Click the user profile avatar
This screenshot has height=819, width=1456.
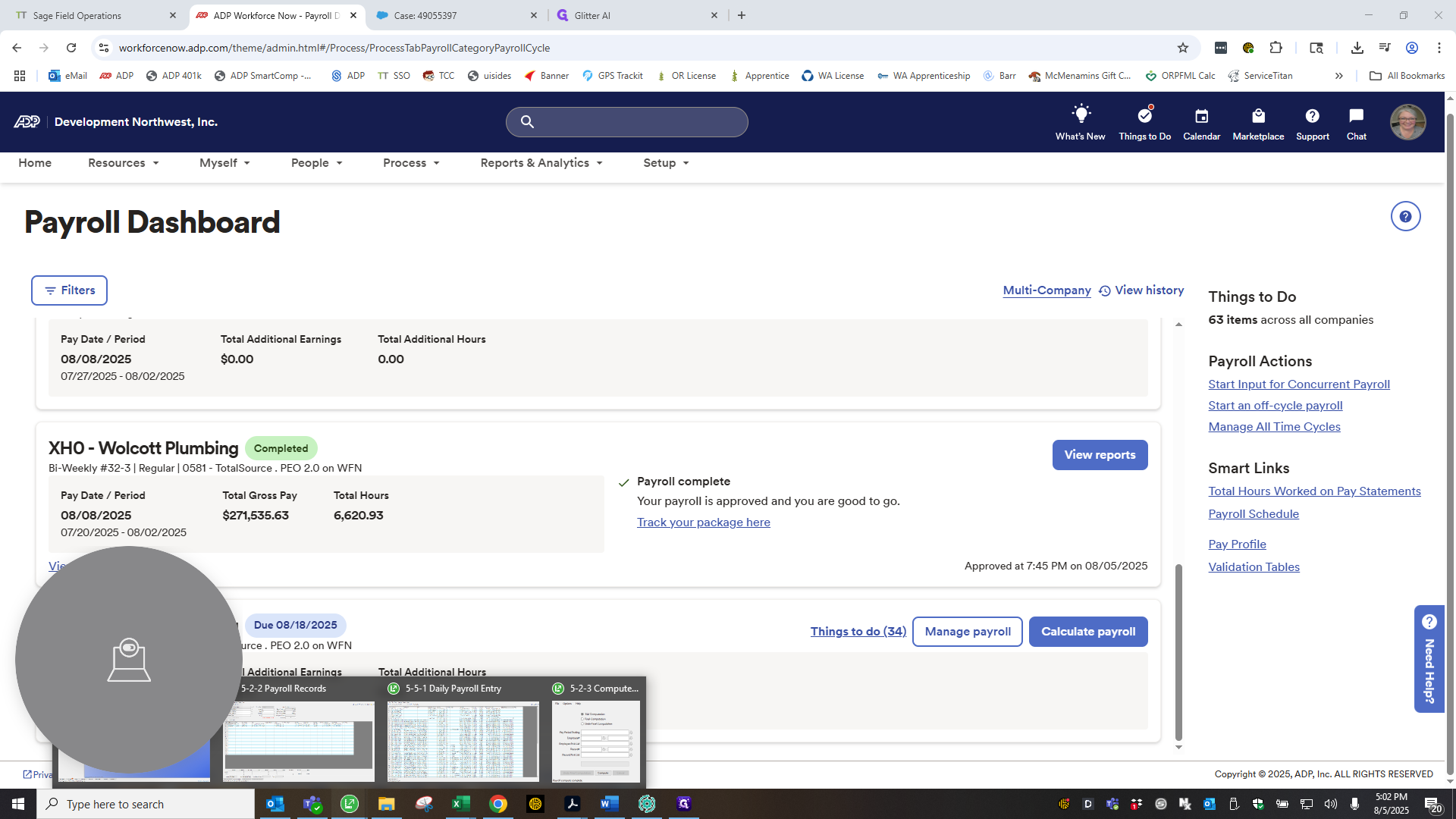point(1407,122)
